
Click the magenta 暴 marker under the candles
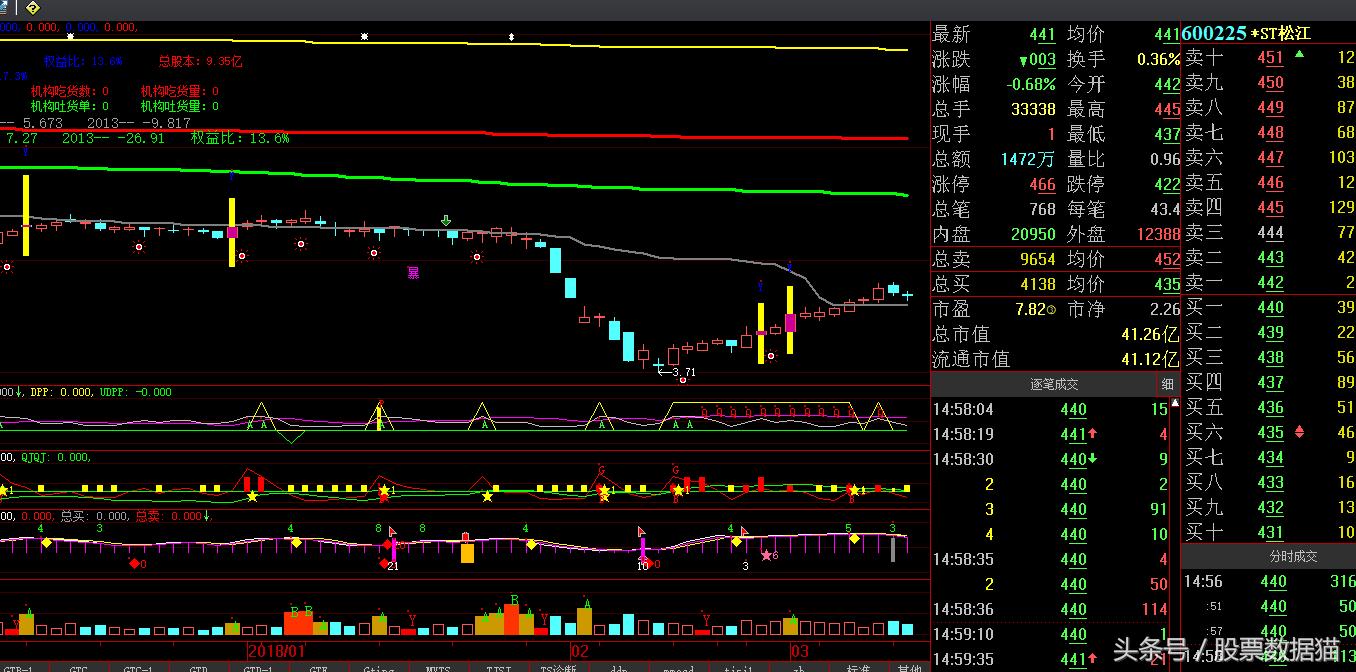[x=413, y=271]
